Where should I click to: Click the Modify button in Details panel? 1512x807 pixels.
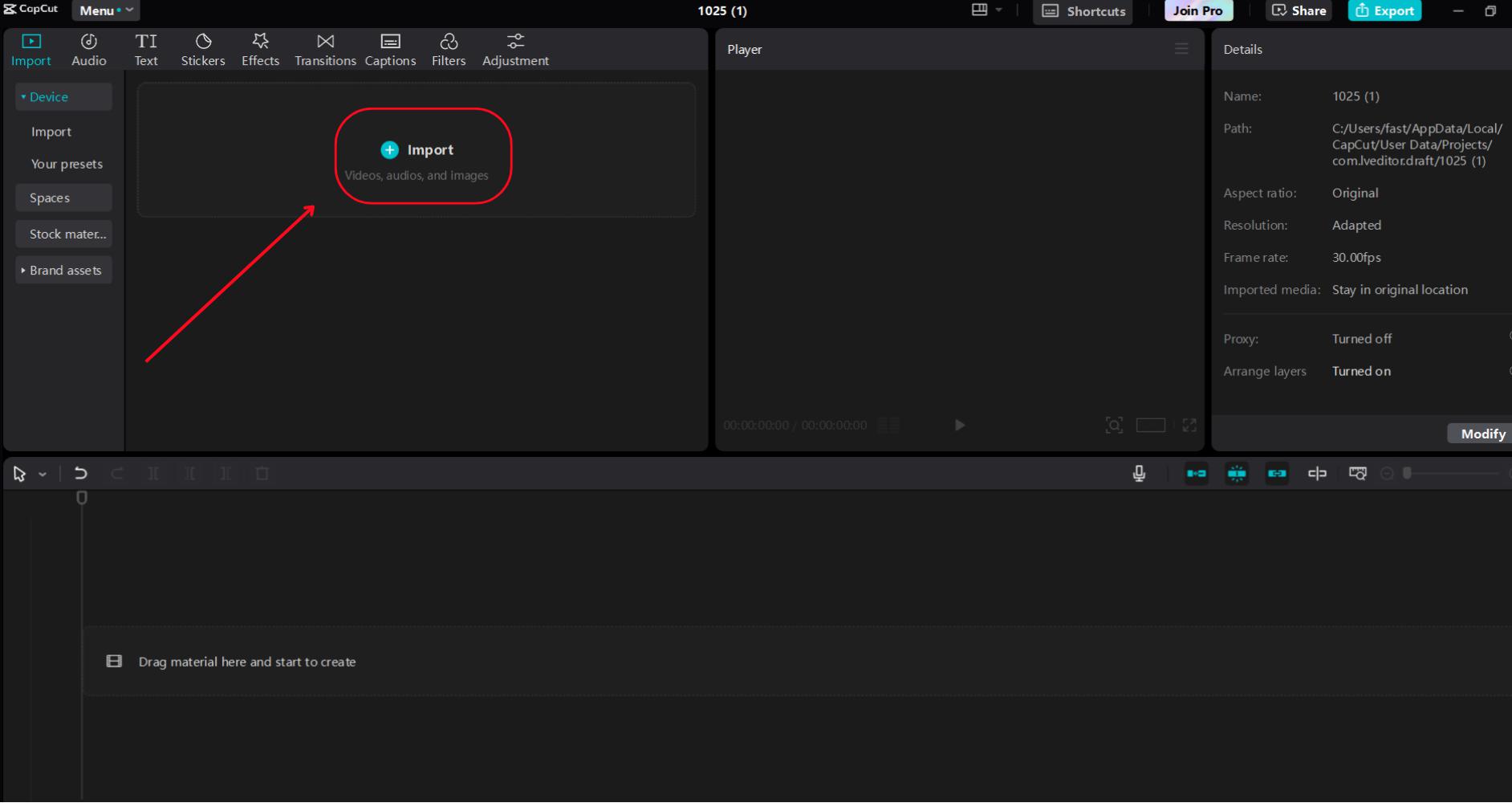coord(1483,434)
